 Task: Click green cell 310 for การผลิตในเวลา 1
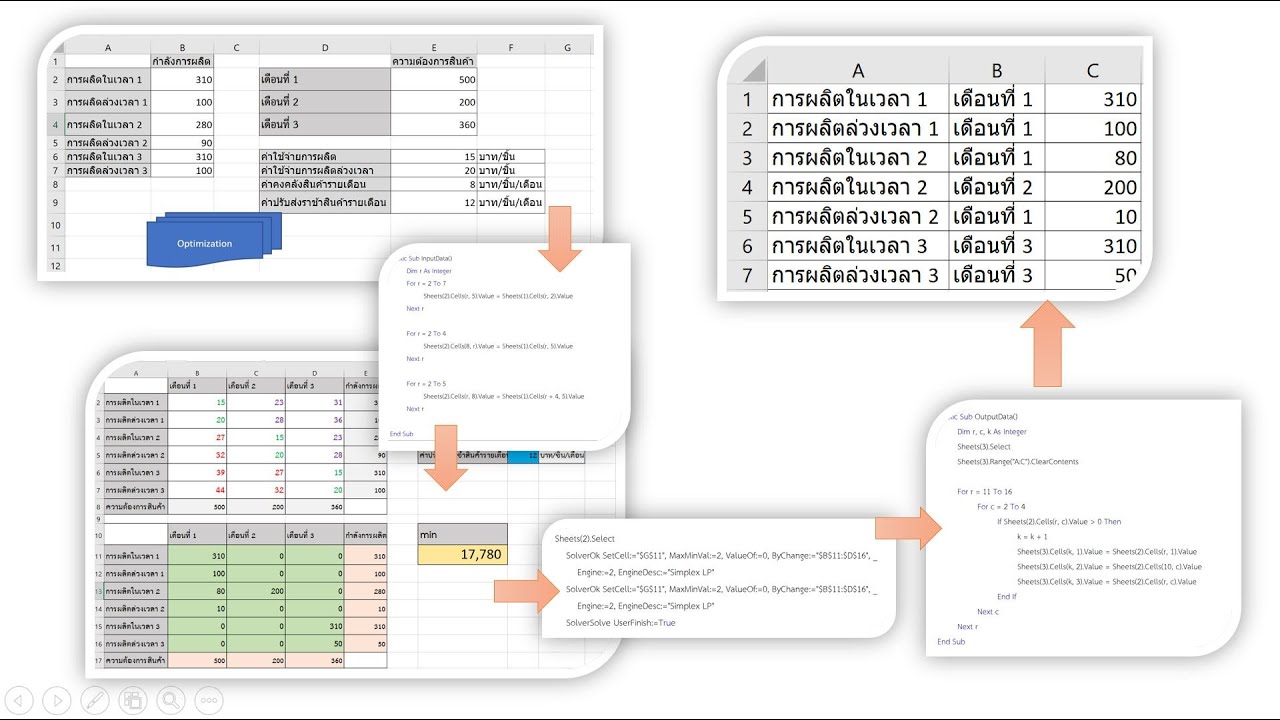[x=195, y=555]
